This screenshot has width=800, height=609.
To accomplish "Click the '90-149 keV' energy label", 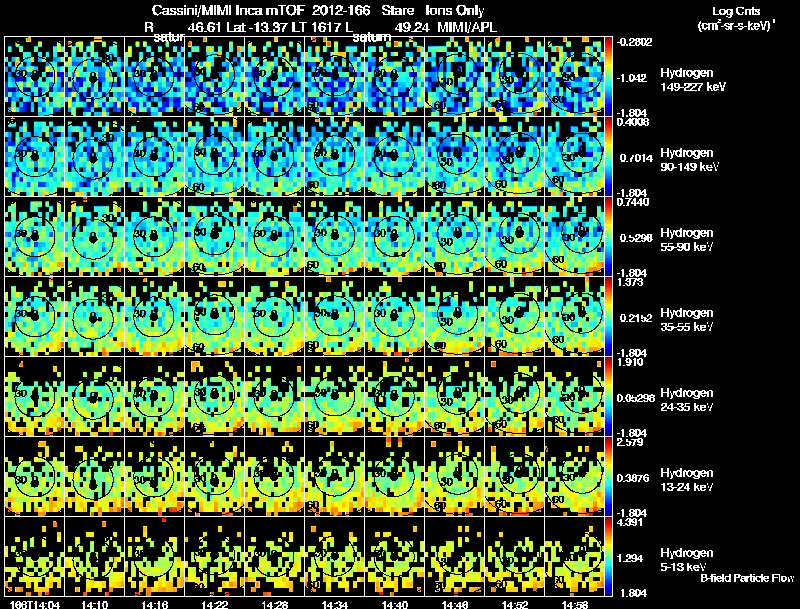I will tap(689, 167).
